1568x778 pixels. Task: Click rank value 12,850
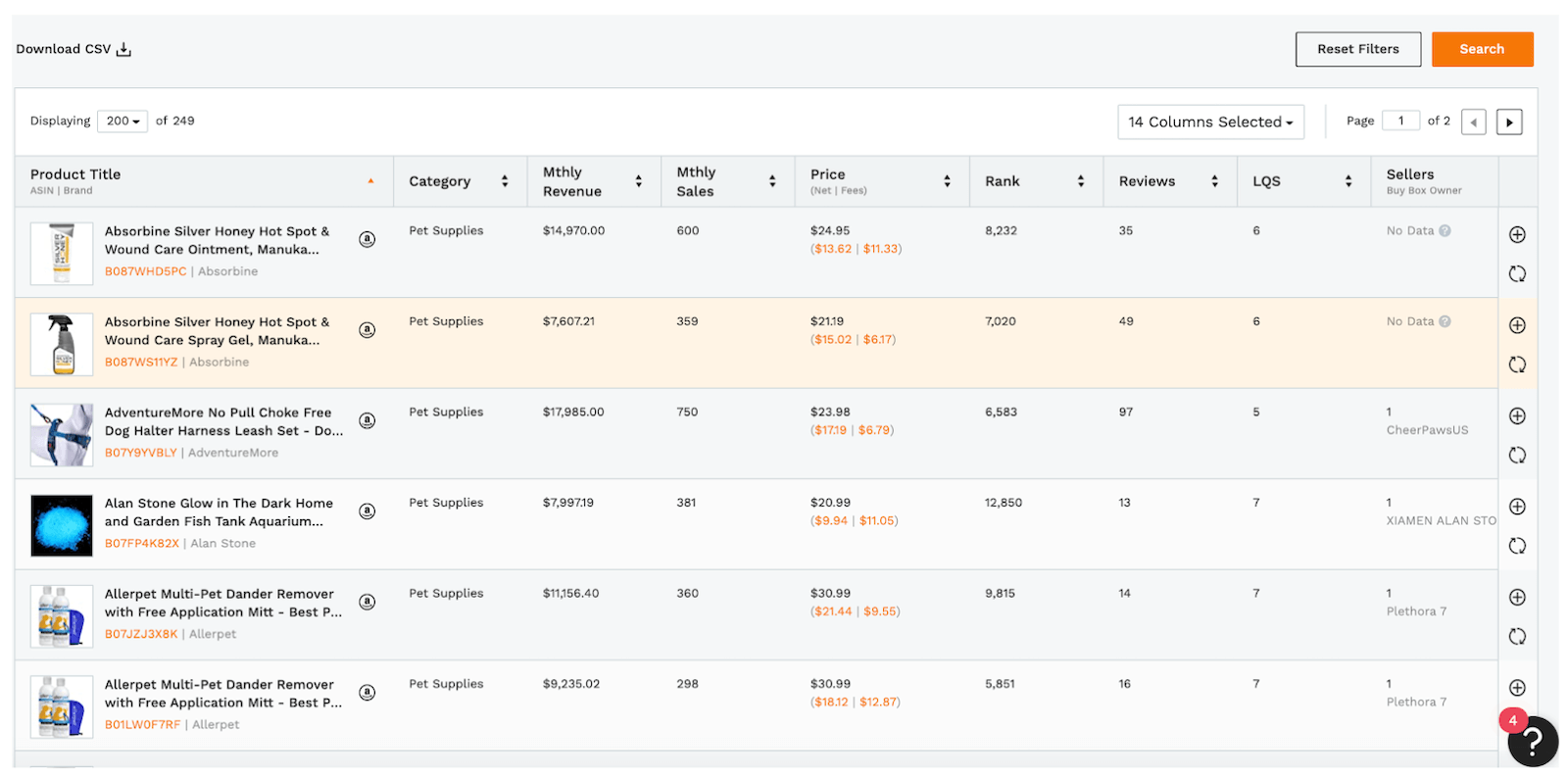tap(1004, 503)
